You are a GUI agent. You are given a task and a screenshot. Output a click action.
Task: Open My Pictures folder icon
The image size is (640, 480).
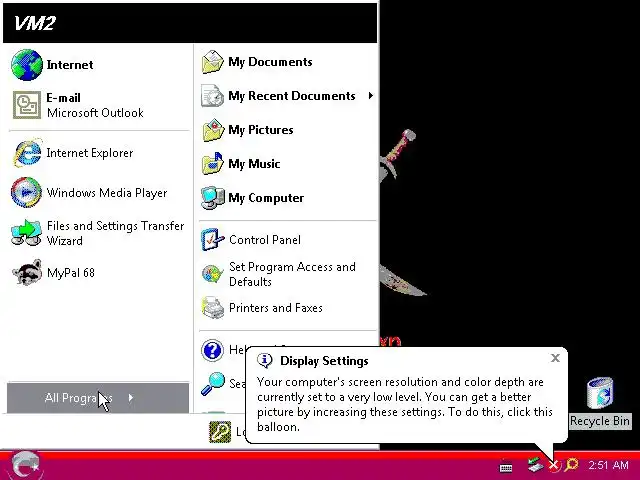point(213,130)
